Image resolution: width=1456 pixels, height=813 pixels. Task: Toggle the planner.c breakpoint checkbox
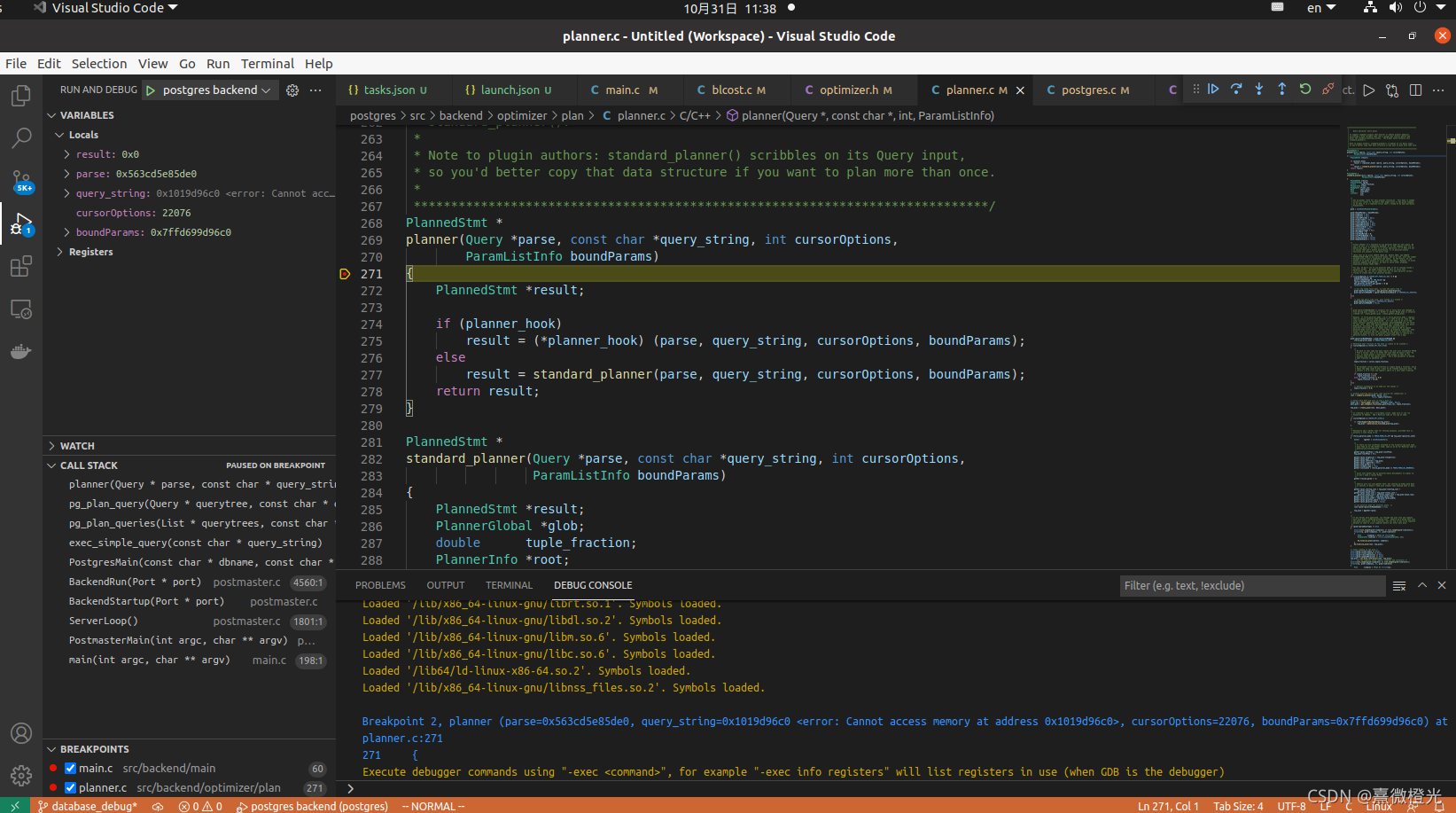(70, 788)
